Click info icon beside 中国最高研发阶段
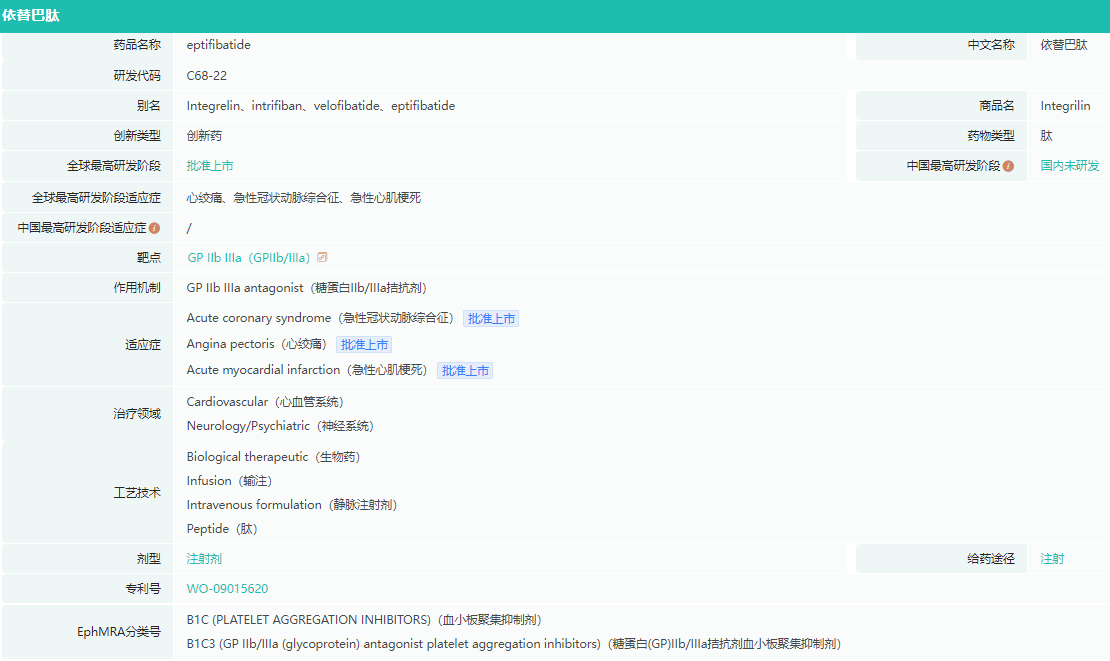 (1008, 166)
